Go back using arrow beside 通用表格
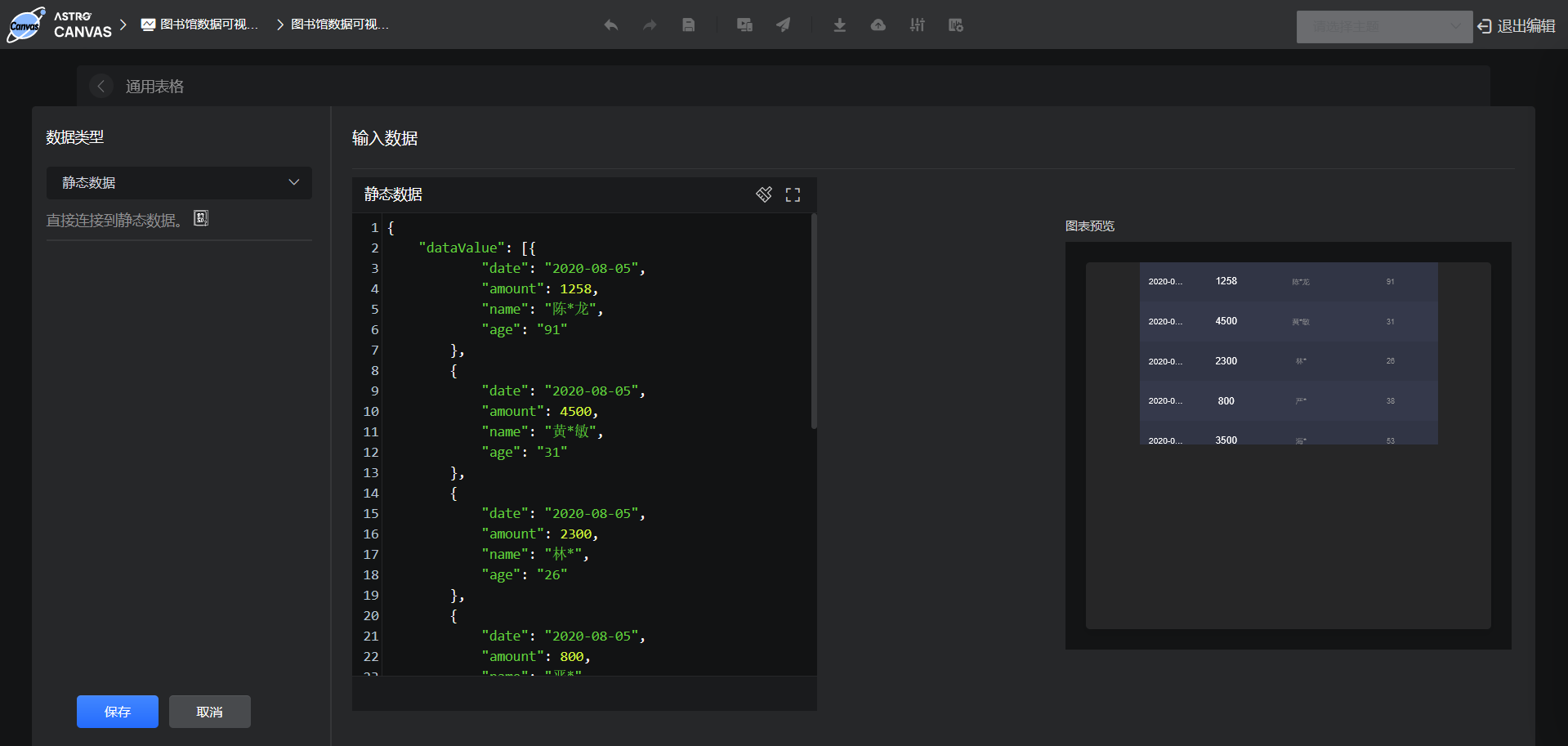The width and height of the screenshot is (1568, 746). tap(101, 86)
